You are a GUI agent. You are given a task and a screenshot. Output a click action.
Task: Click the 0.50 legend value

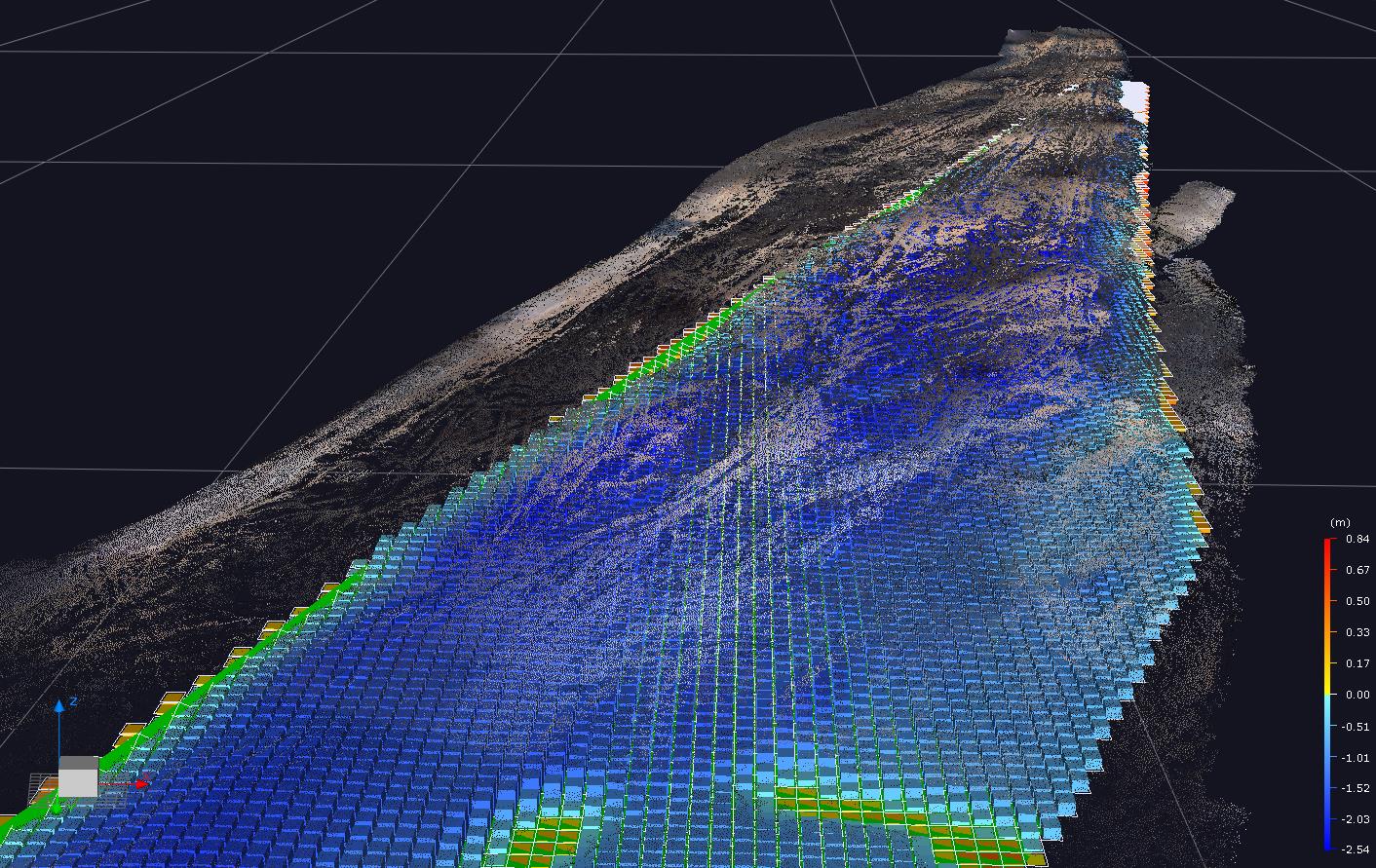(1357, 601)
